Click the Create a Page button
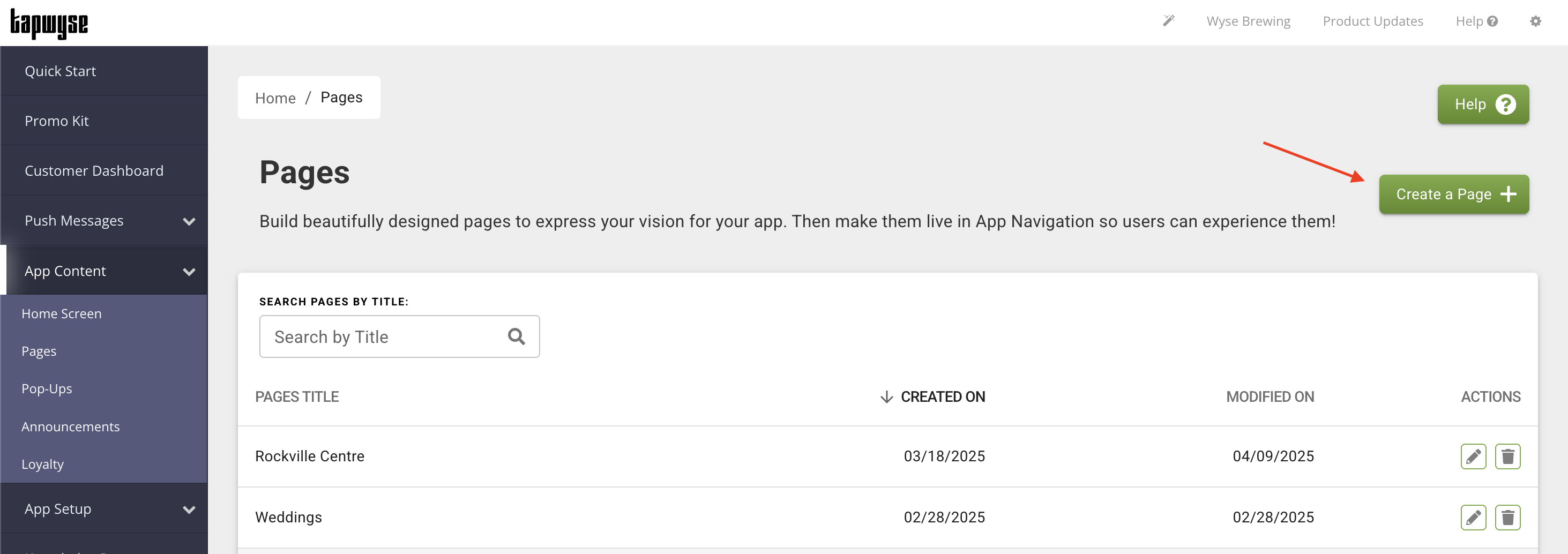 point(1453,194)
